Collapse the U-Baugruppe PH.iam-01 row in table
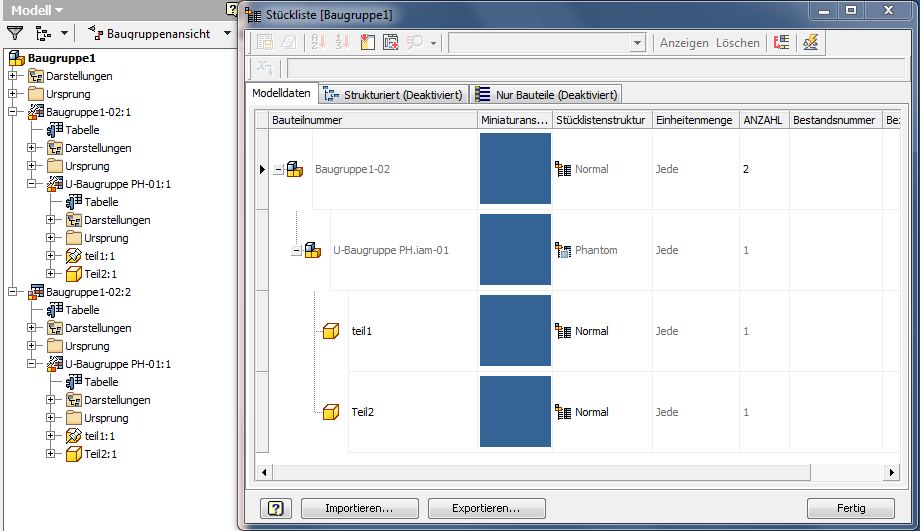The image size is (920, 531). coord(297,251)
